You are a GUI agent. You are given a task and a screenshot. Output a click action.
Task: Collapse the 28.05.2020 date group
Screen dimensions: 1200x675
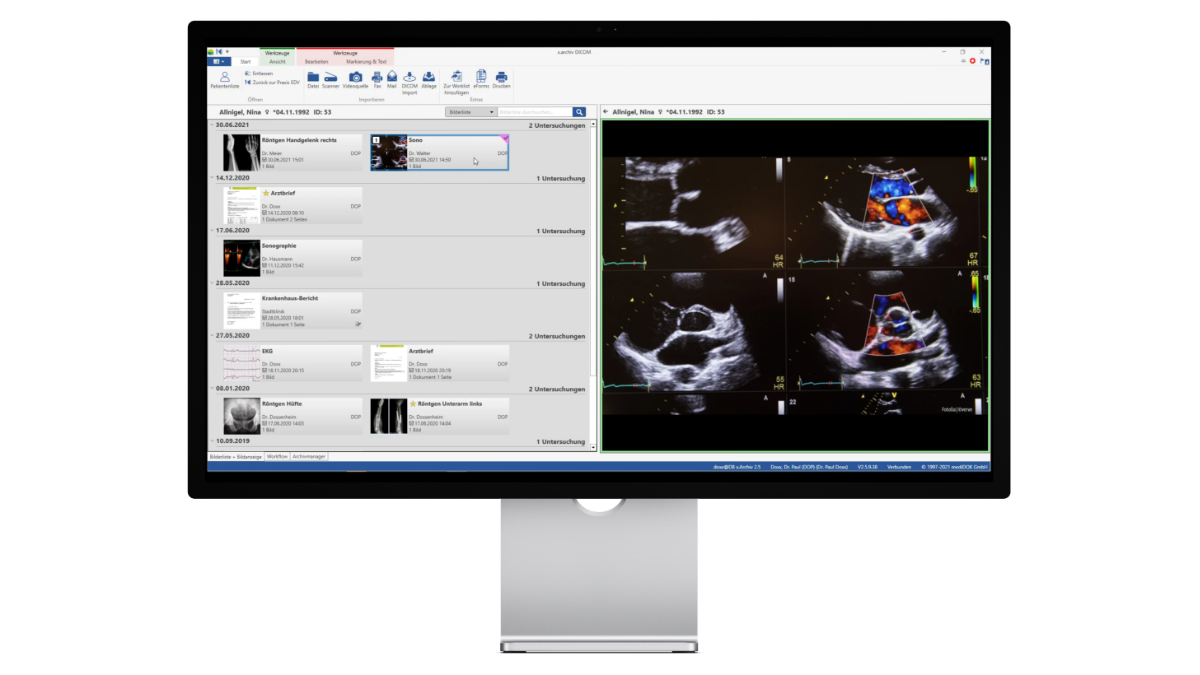(211, 284)
